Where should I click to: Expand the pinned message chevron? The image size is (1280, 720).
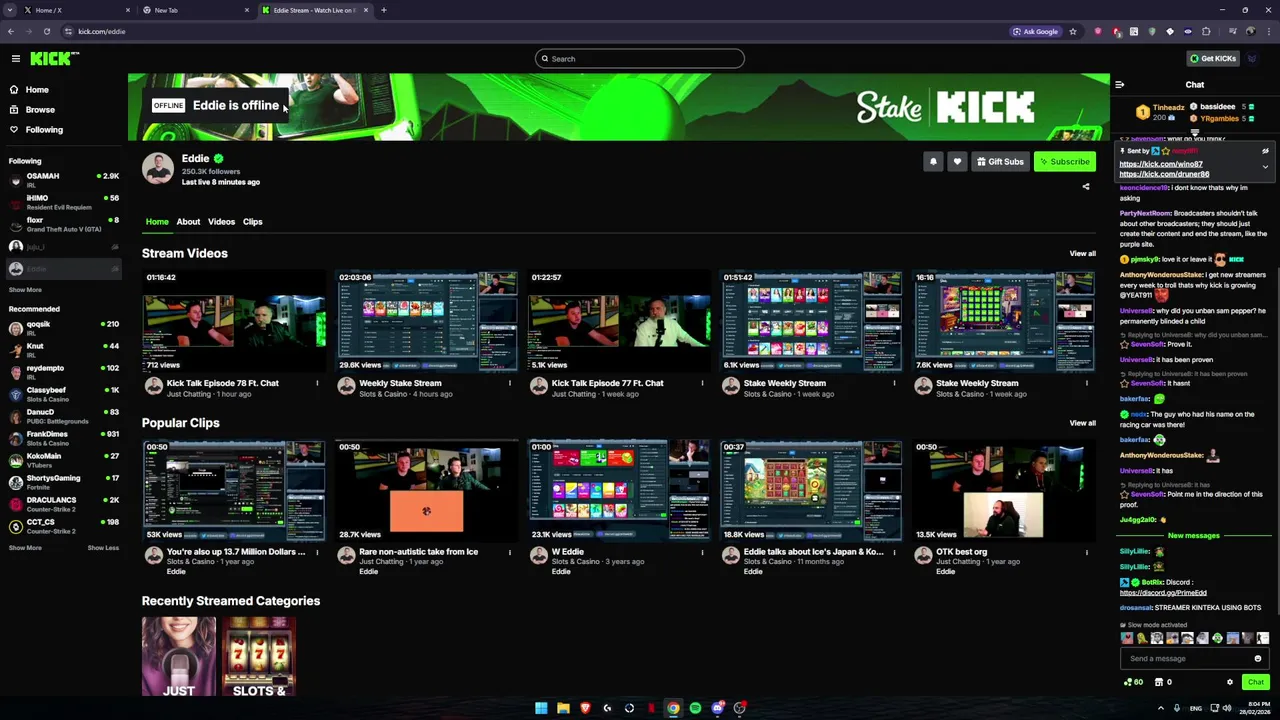pos(1265,167)
